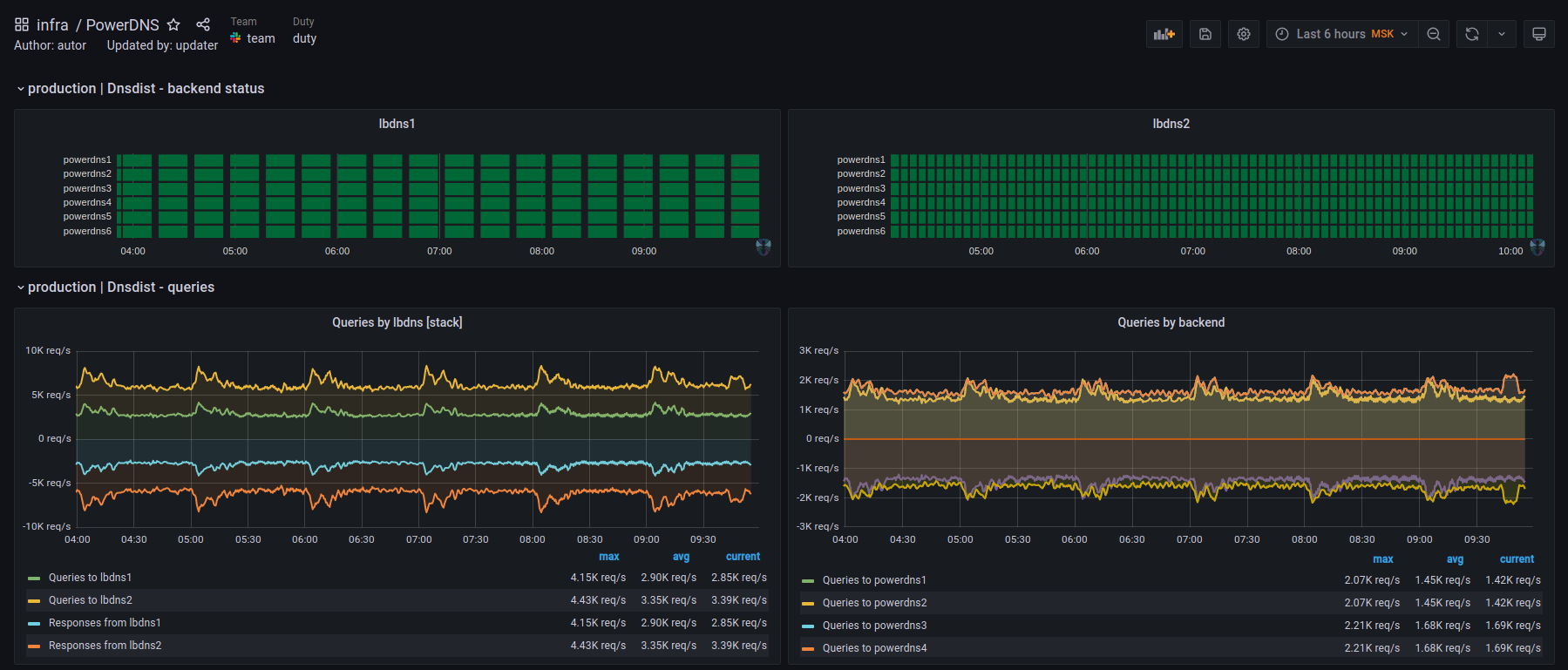The image size is (1568, 670).
Task: Click 'Updated by: updater' text
Action: tap(162, 45)
